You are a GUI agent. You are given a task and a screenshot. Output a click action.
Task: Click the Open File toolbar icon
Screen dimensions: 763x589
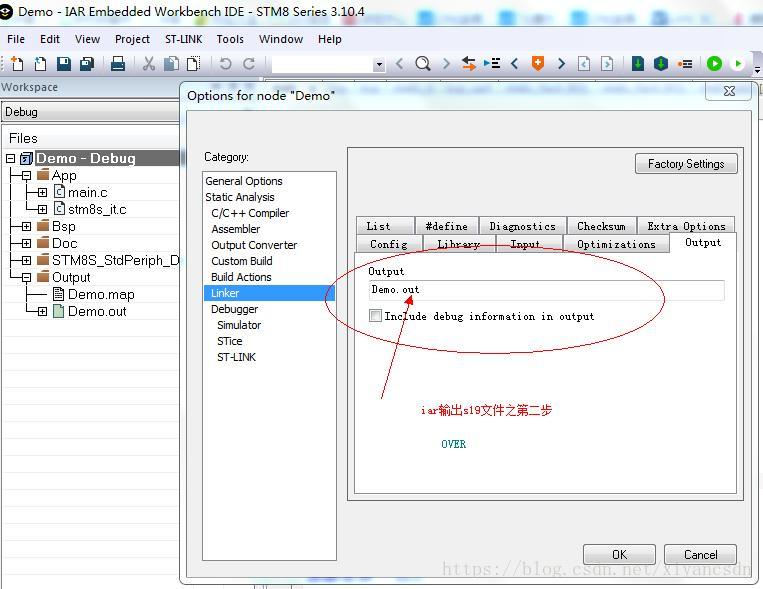click(40, 64)
